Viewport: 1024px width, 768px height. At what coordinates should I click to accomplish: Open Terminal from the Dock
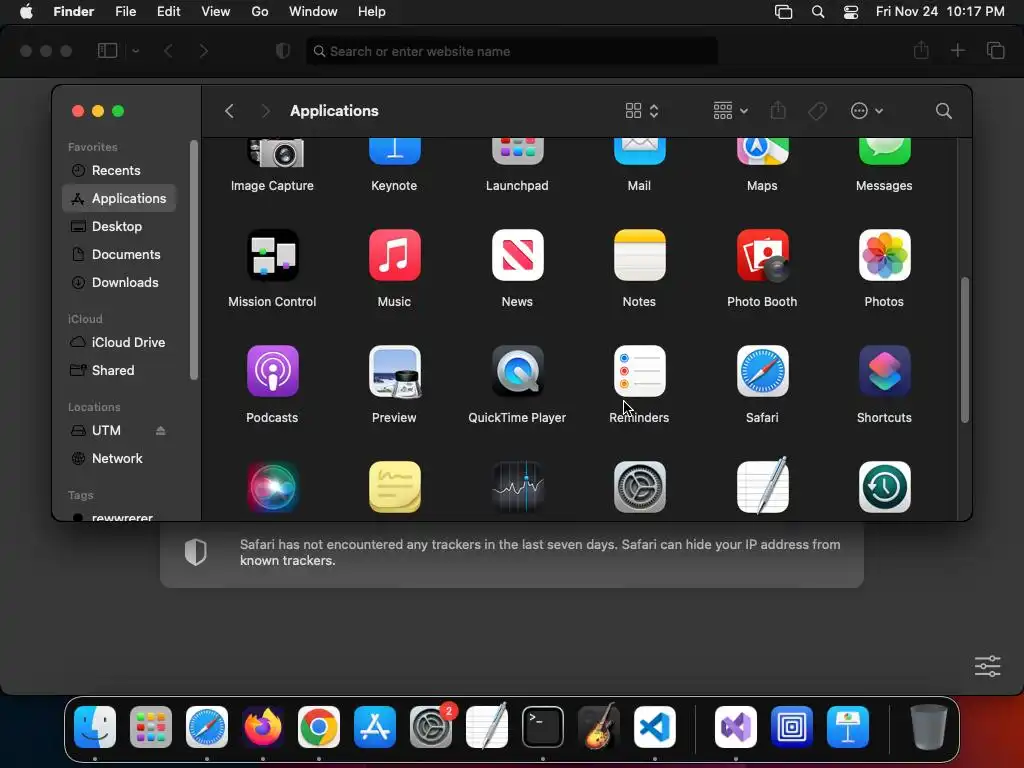pyautogui.click(x=543, y=727)
